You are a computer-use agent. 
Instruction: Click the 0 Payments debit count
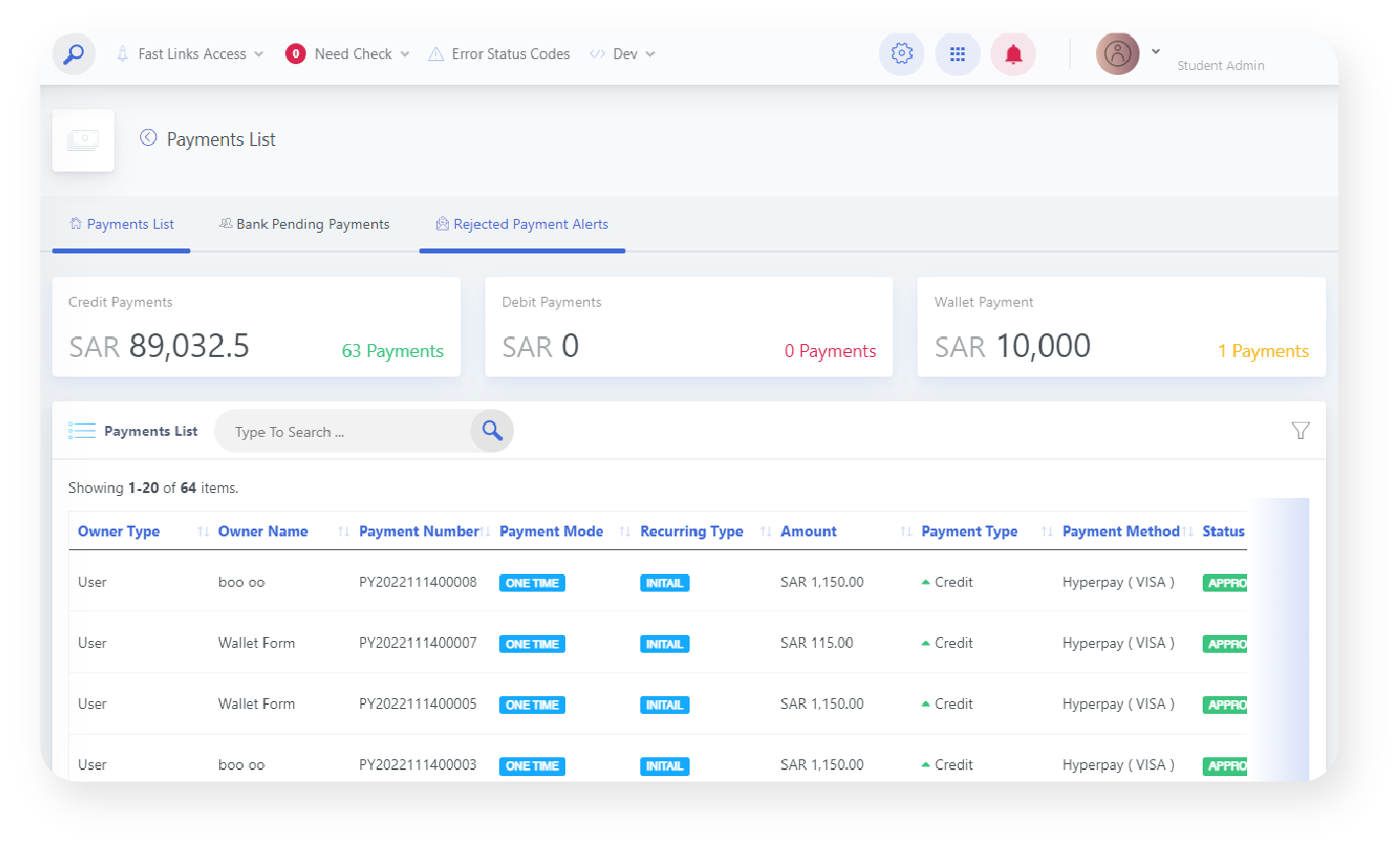831,351
